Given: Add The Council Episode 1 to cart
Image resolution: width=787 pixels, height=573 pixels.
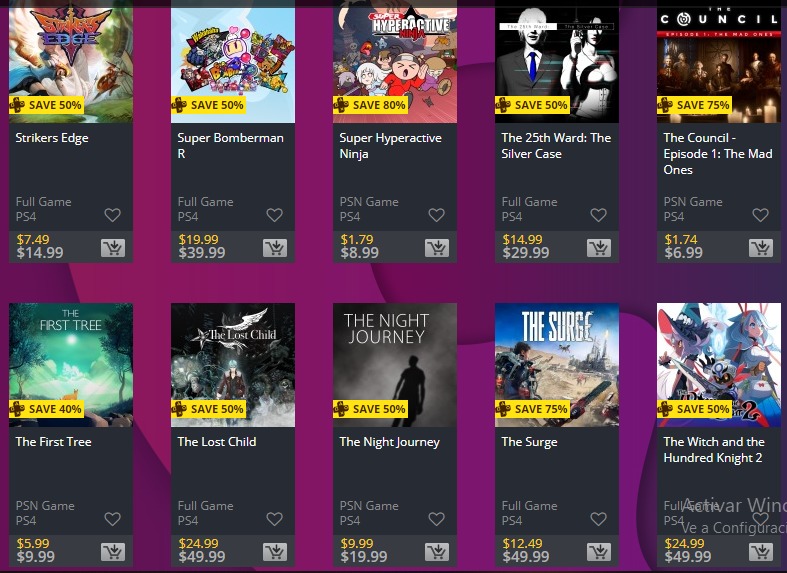Looking at the screenshot, I should click(x=761, y=248).
